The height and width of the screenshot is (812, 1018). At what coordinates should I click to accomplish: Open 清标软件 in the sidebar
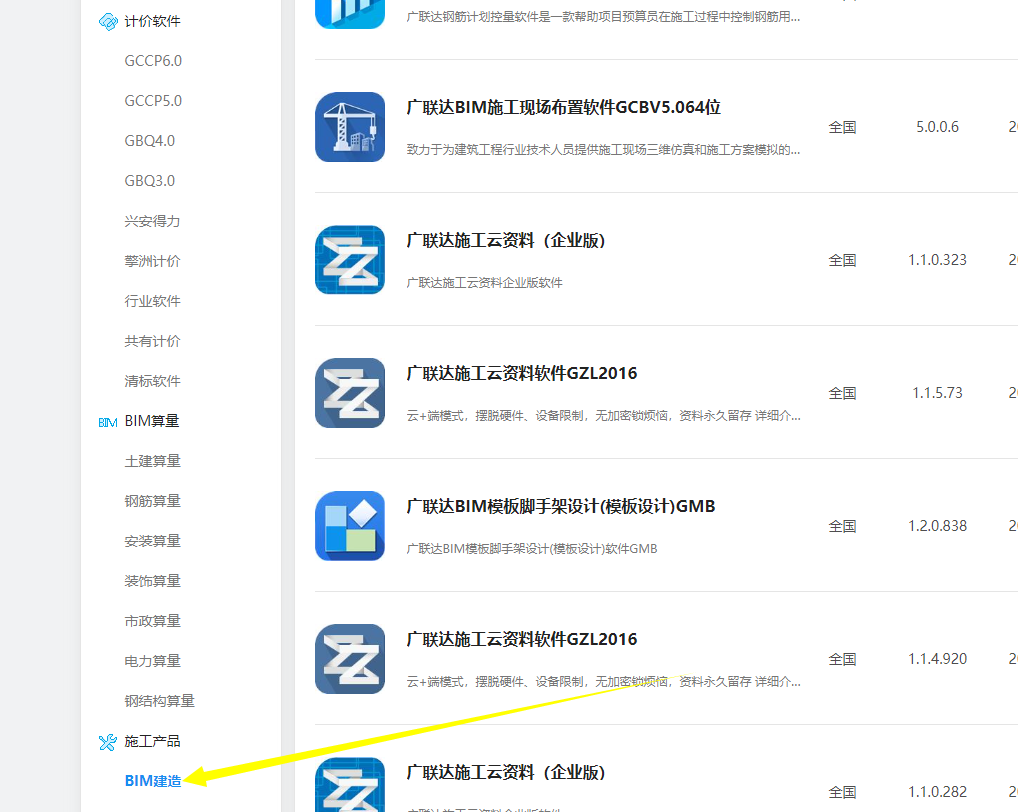tap(153, 382)
